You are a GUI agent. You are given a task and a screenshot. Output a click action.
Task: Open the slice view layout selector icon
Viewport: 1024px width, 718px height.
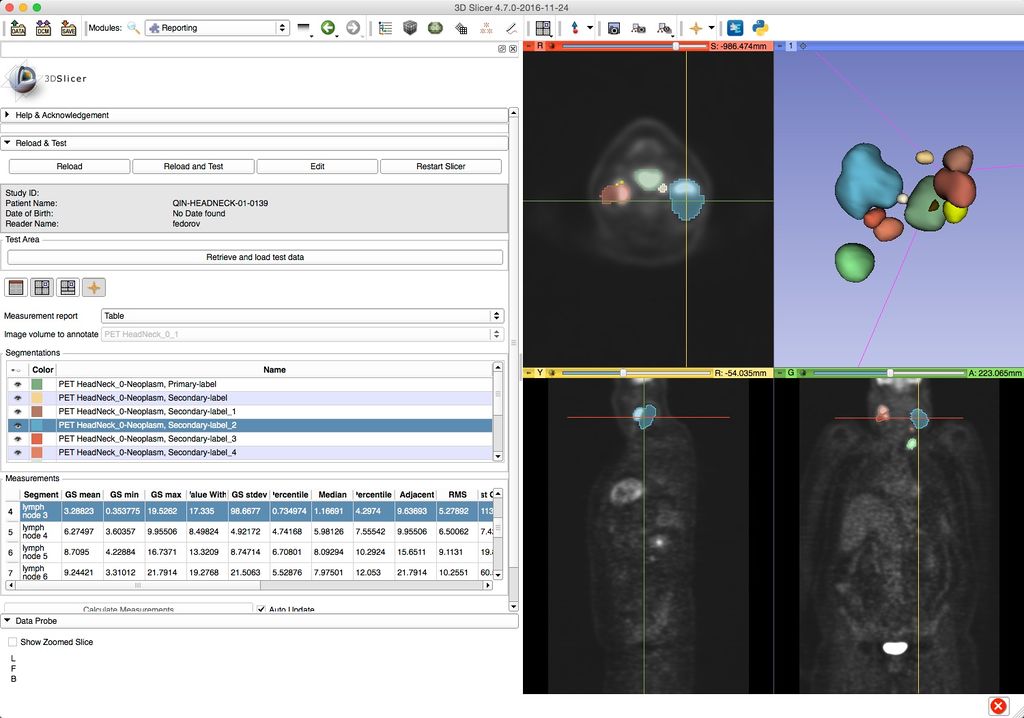click(542, 28)
